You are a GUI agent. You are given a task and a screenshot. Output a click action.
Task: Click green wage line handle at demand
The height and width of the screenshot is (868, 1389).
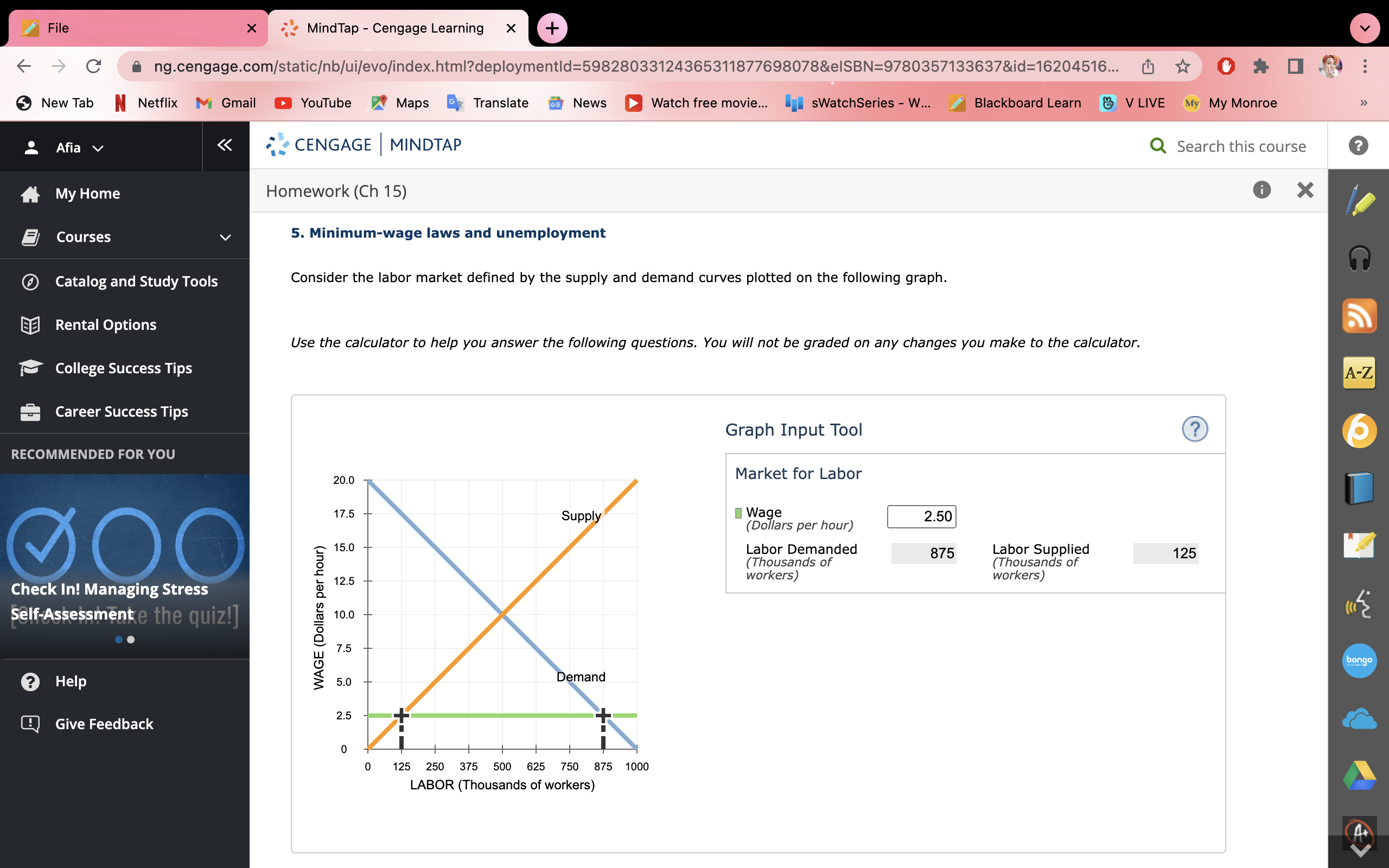[603, 716]
